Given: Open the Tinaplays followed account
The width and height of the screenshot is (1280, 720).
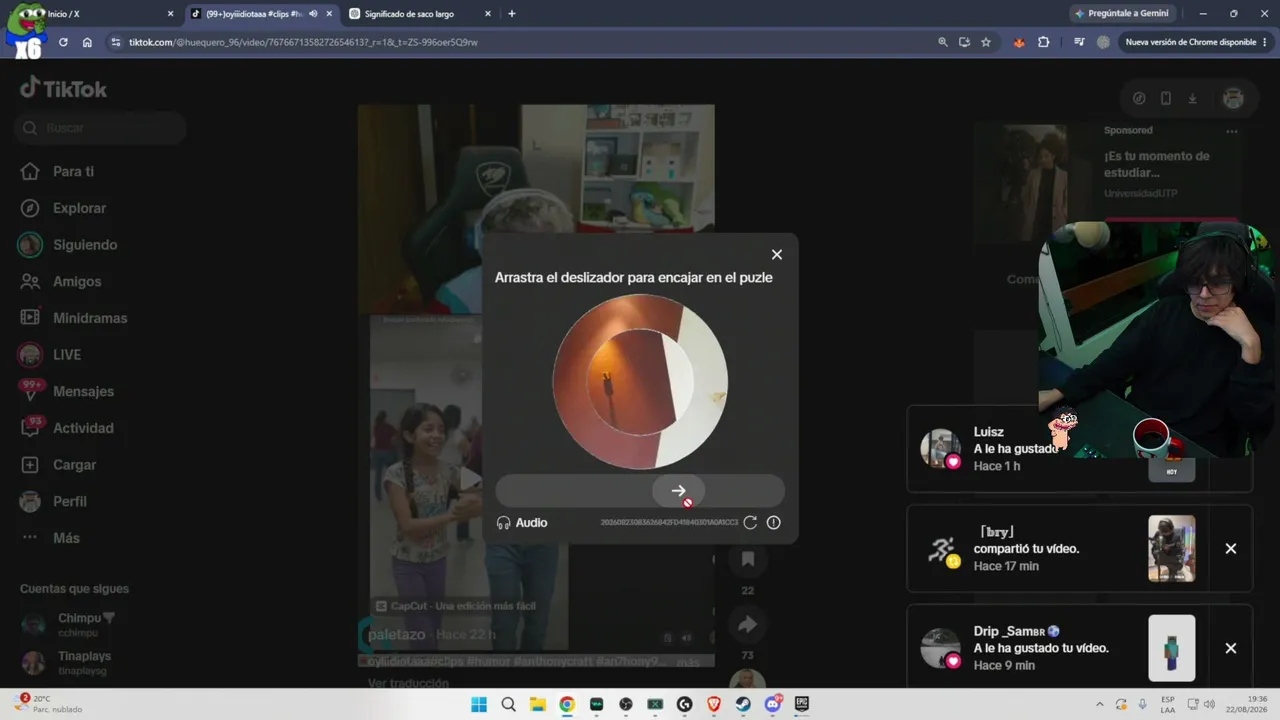Looking at the screenshot, I should pos(66,662).
